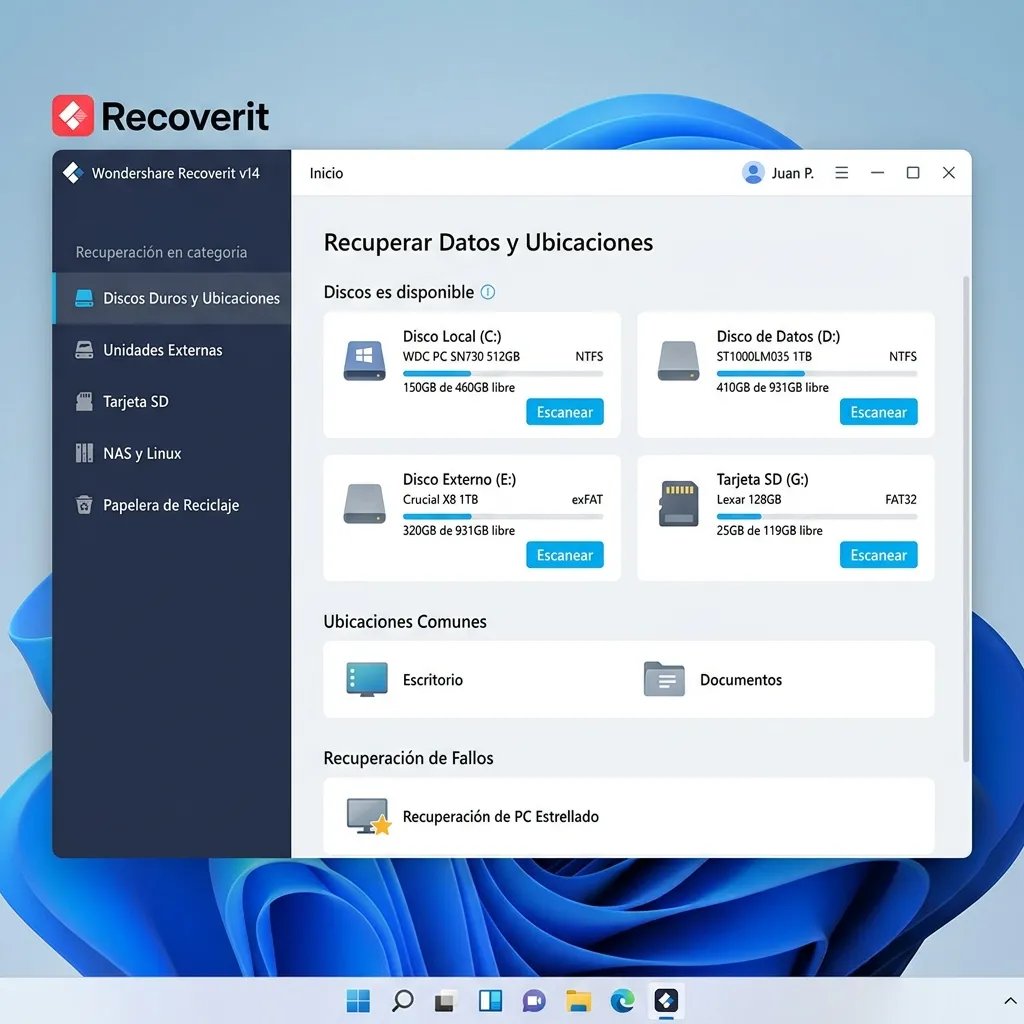This screenshot has height=1024, width=1024.
Task: Click '150GB de 460GB libre' text
Action: point(458,387)
